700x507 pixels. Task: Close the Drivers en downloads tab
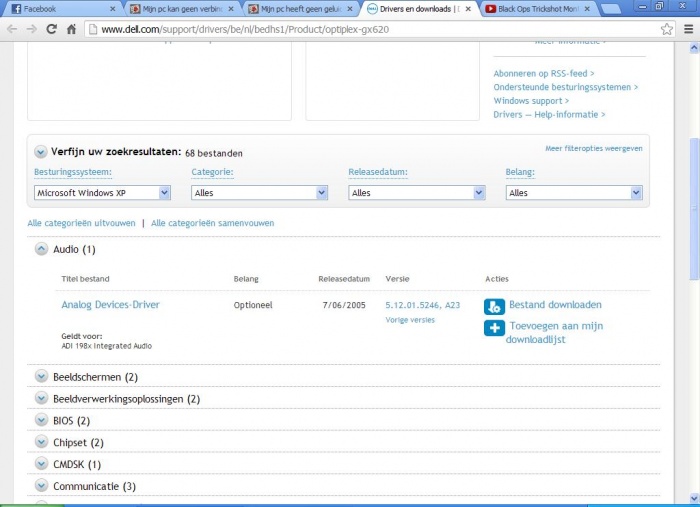(x=468, y=8)
